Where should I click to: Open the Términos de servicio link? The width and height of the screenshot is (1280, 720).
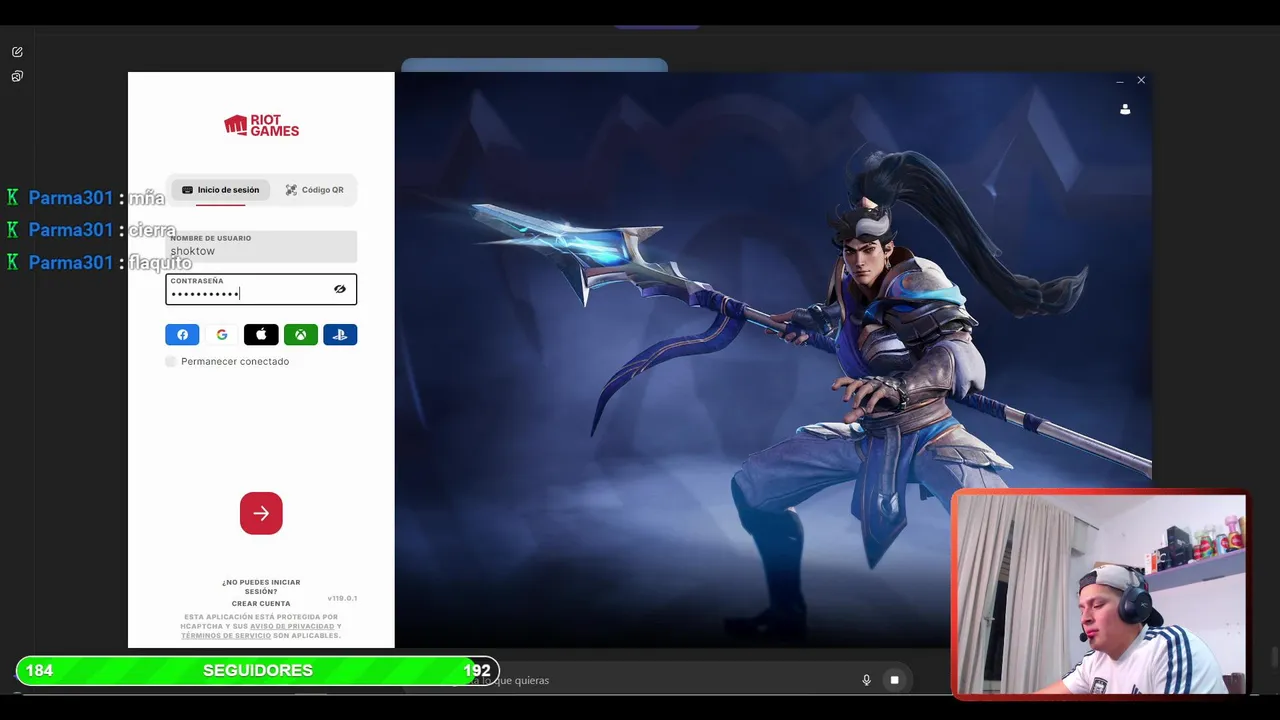pos(226,636)
